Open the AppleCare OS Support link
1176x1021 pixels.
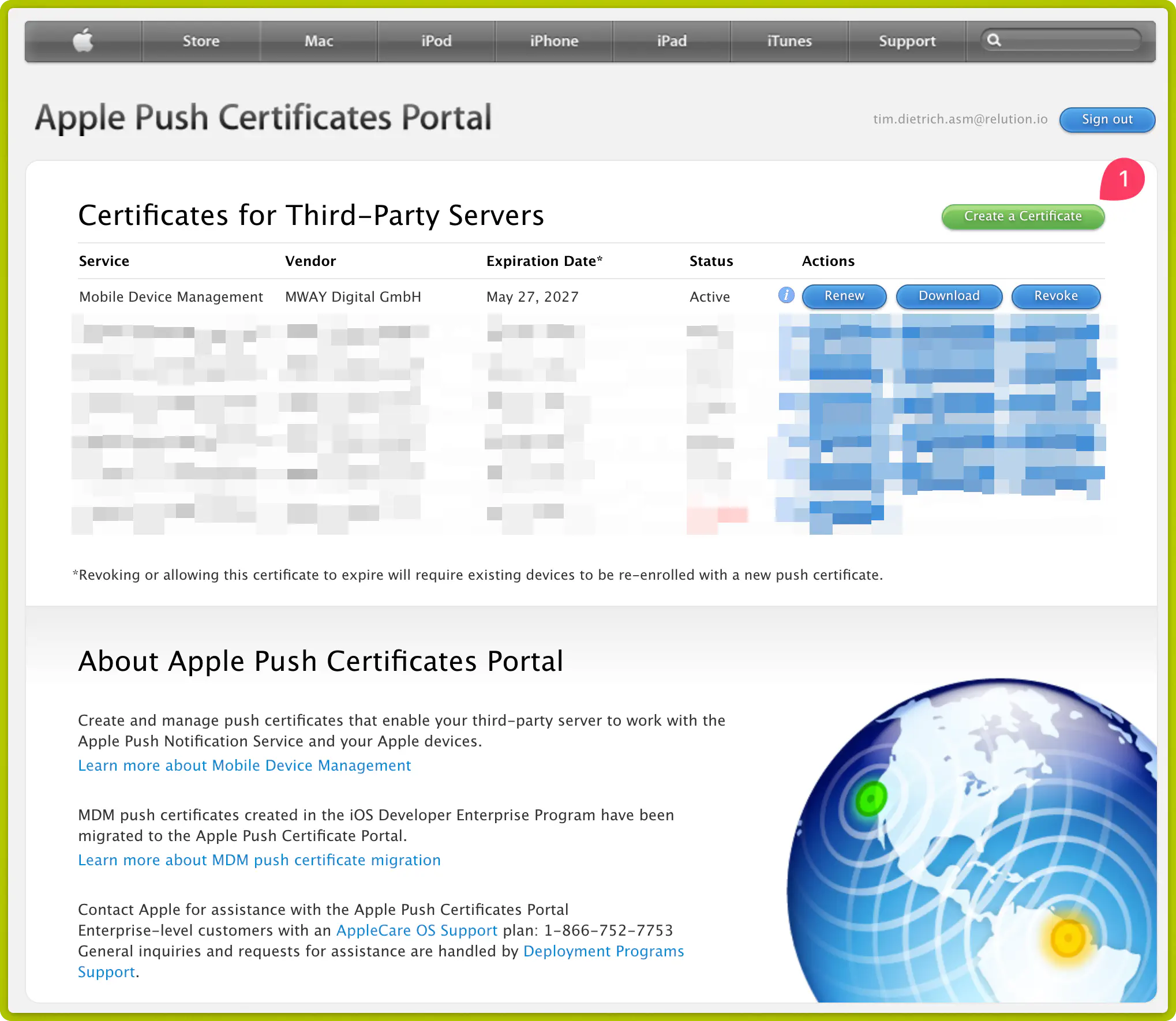(417, 930)
